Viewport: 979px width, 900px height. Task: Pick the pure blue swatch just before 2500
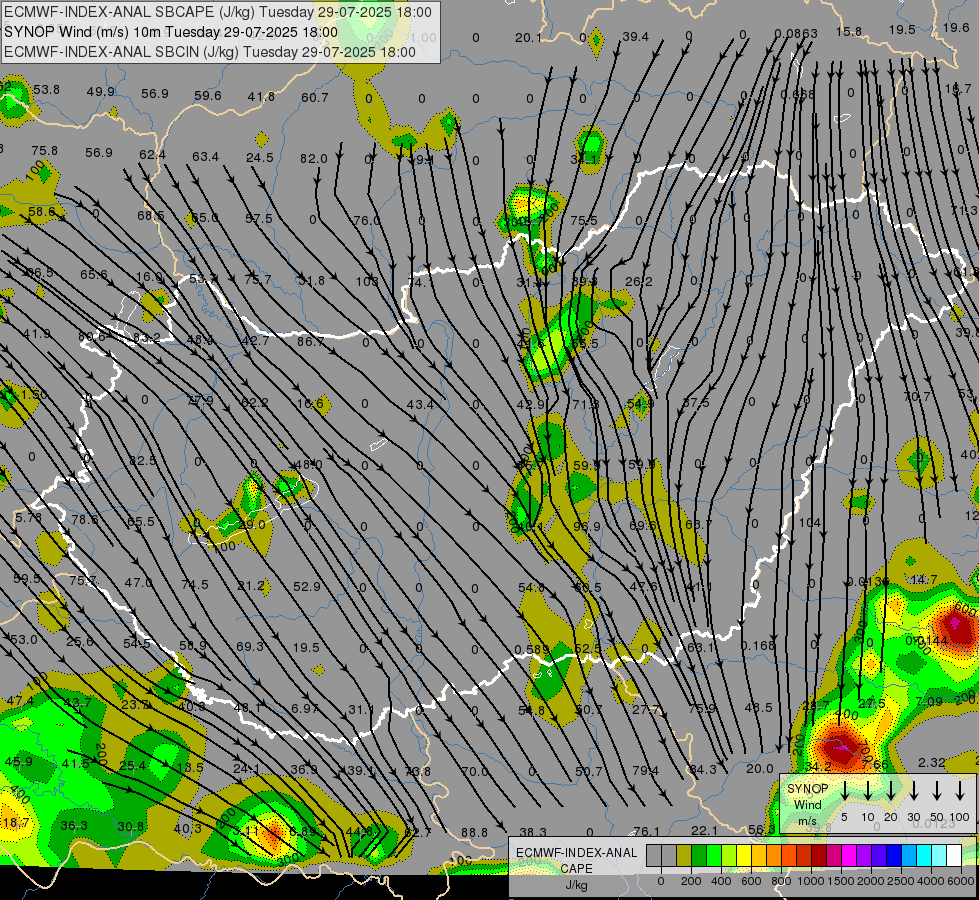point(893,855)
